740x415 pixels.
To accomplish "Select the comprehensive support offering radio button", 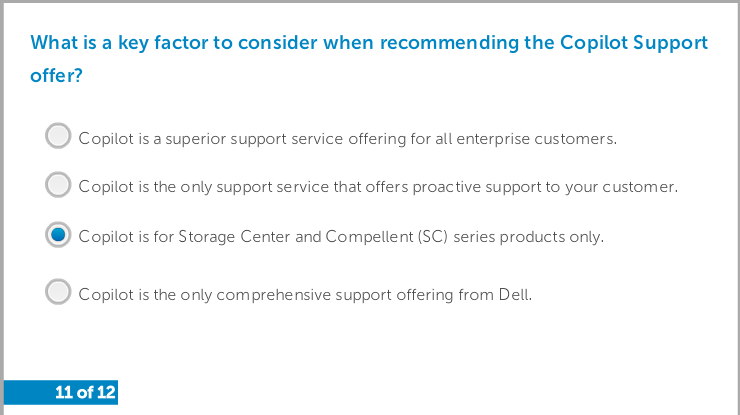I will [x=58, y=291].
